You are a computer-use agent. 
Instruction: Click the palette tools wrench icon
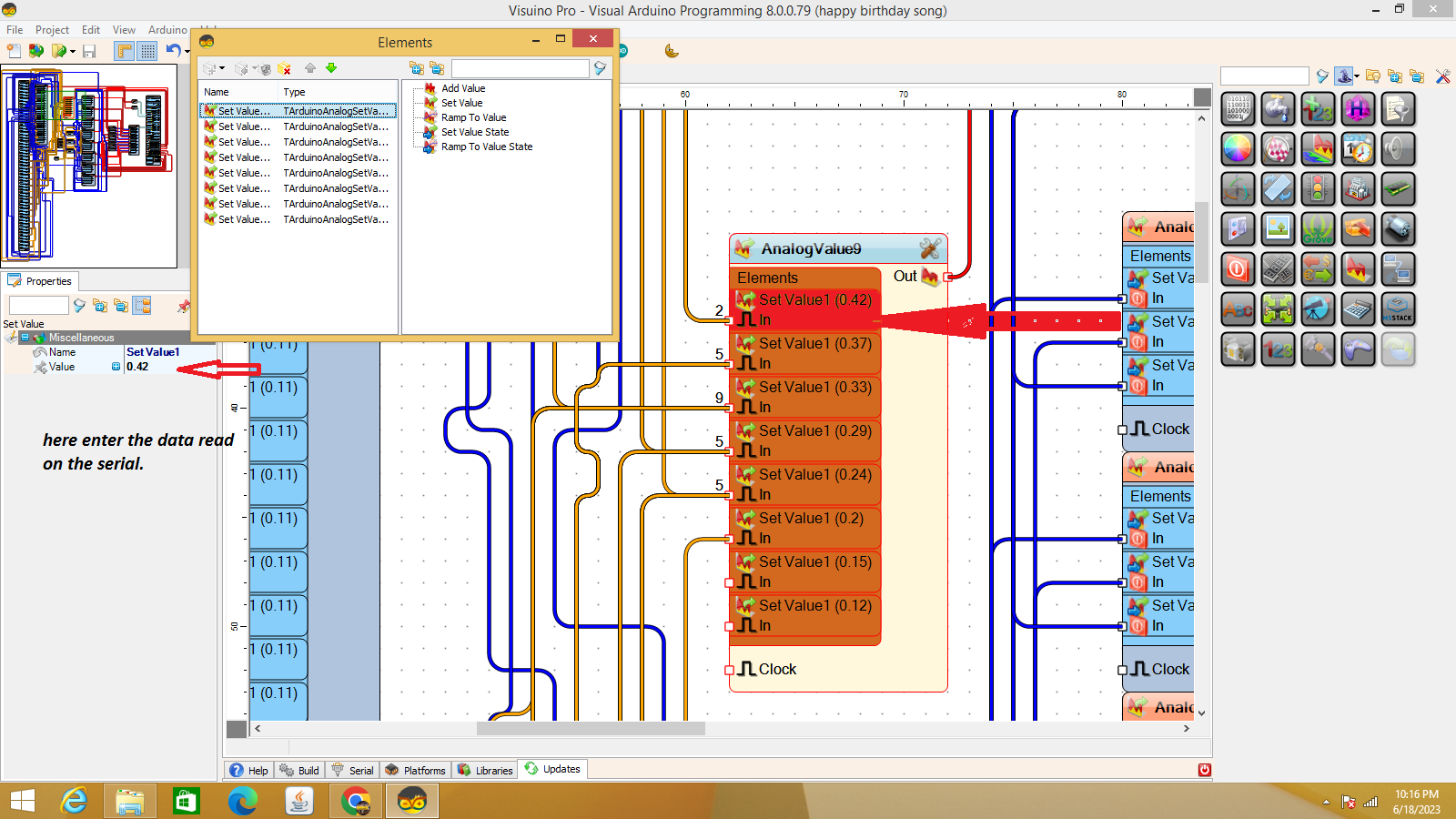click(x=1443, y=76)
